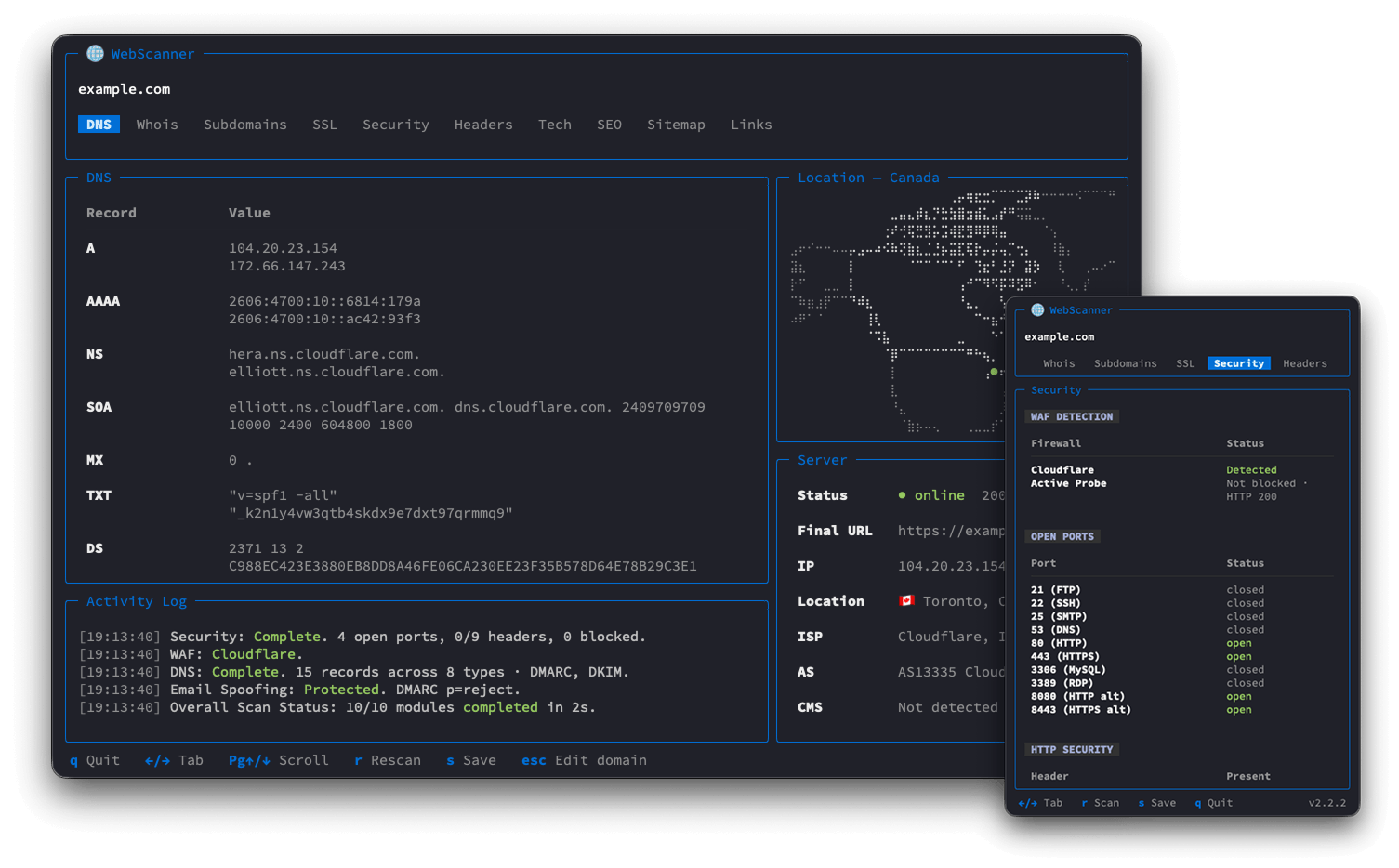Click the Server IP value 104.20.23.154
Image resolution: width=1399 pixels, height=868 pixels.
[x=951, y=566]
